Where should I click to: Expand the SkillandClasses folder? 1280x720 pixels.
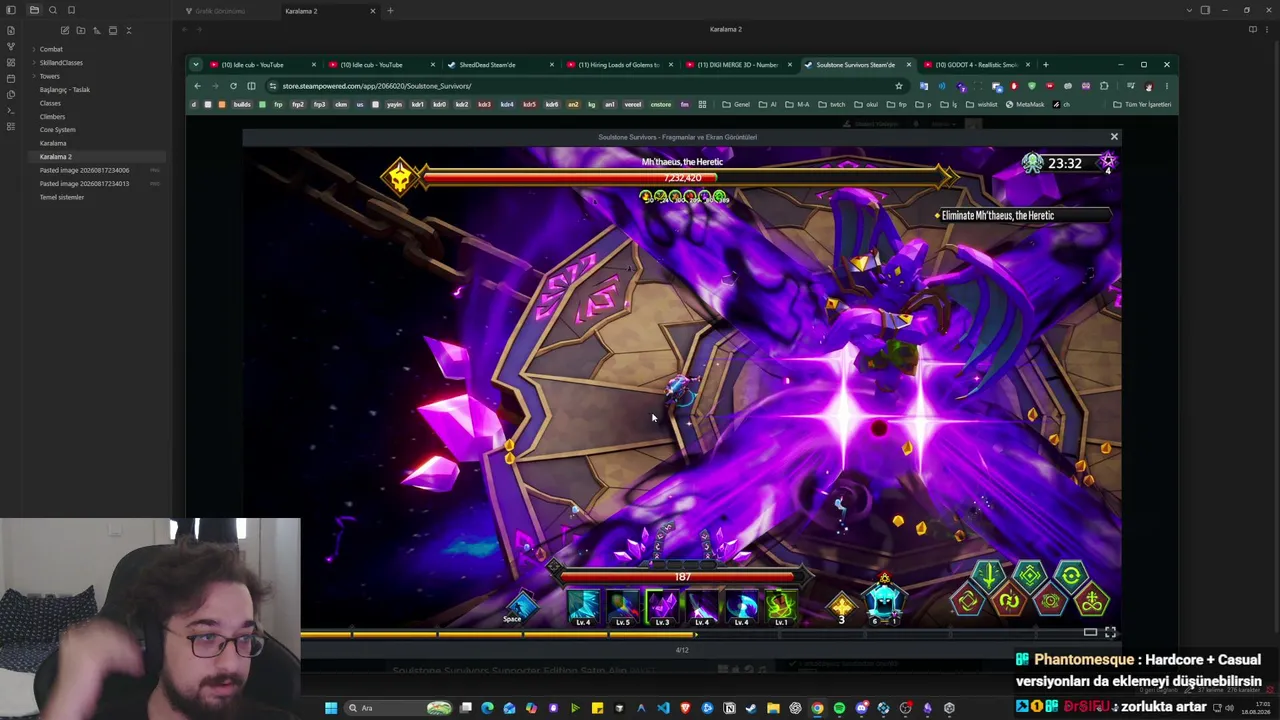(61, 63)
